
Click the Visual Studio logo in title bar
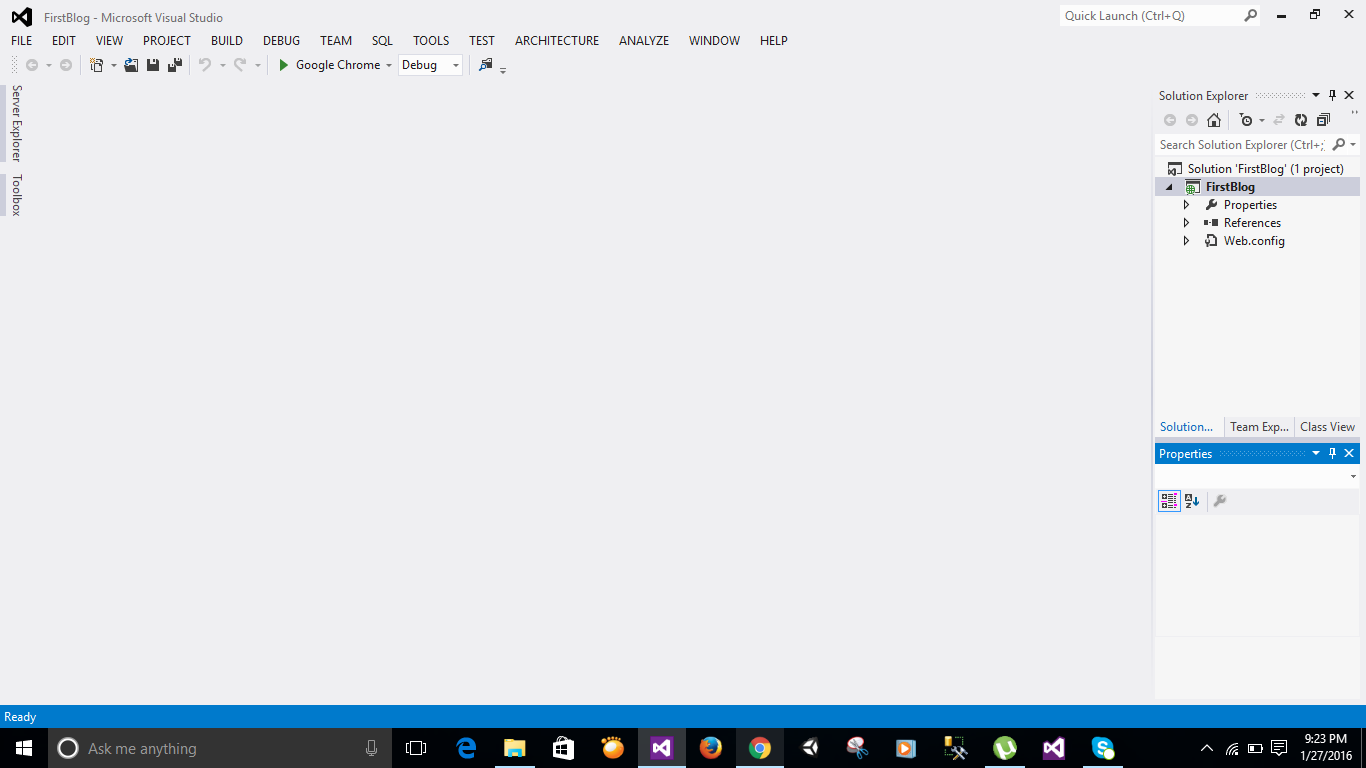[22, 17]
